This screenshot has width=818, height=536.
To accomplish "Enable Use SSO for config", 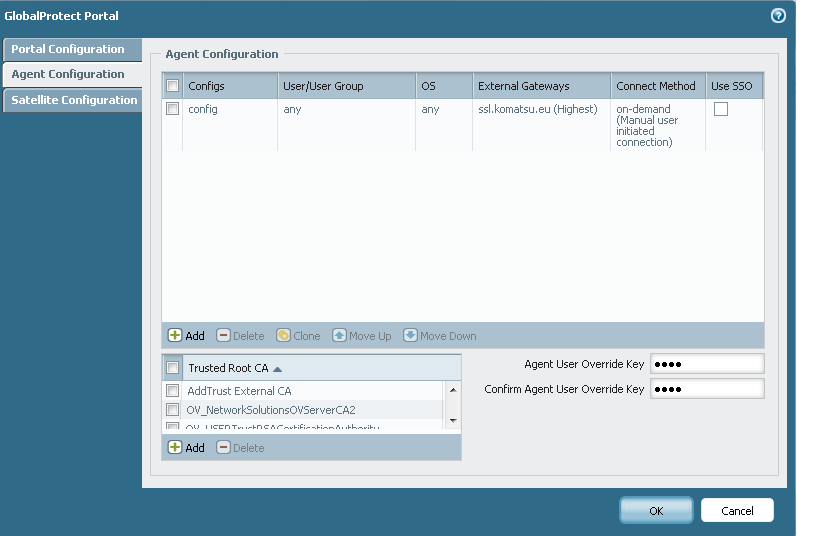I will point(721,109).
